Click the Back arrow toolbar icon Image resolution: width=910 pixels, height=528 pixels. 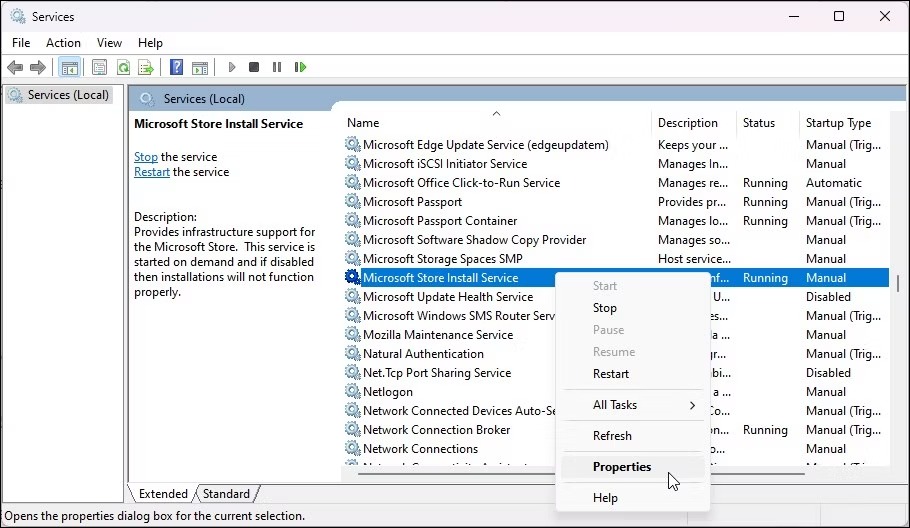(15, 67)
